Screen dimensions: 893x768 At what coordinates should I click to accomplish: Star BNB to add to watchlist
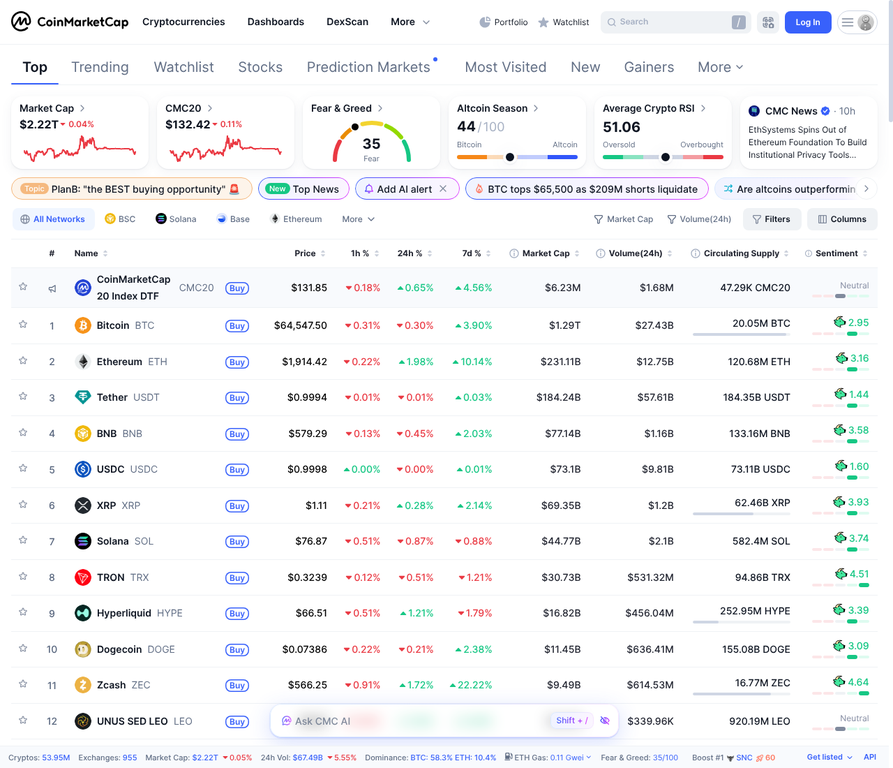point(23,432)
